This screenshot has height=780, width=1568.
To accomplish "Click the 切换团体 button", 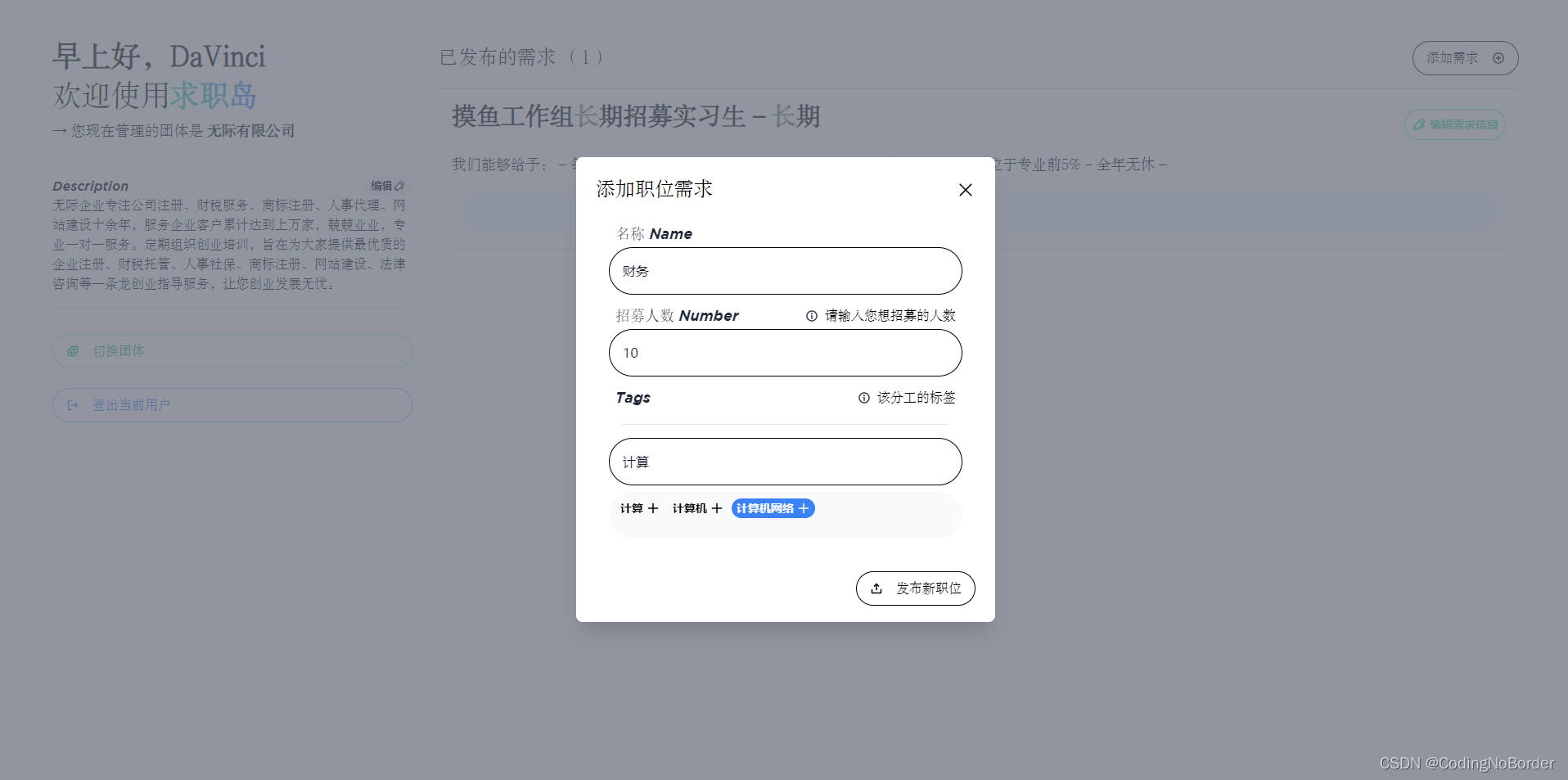I will [232, 351].
